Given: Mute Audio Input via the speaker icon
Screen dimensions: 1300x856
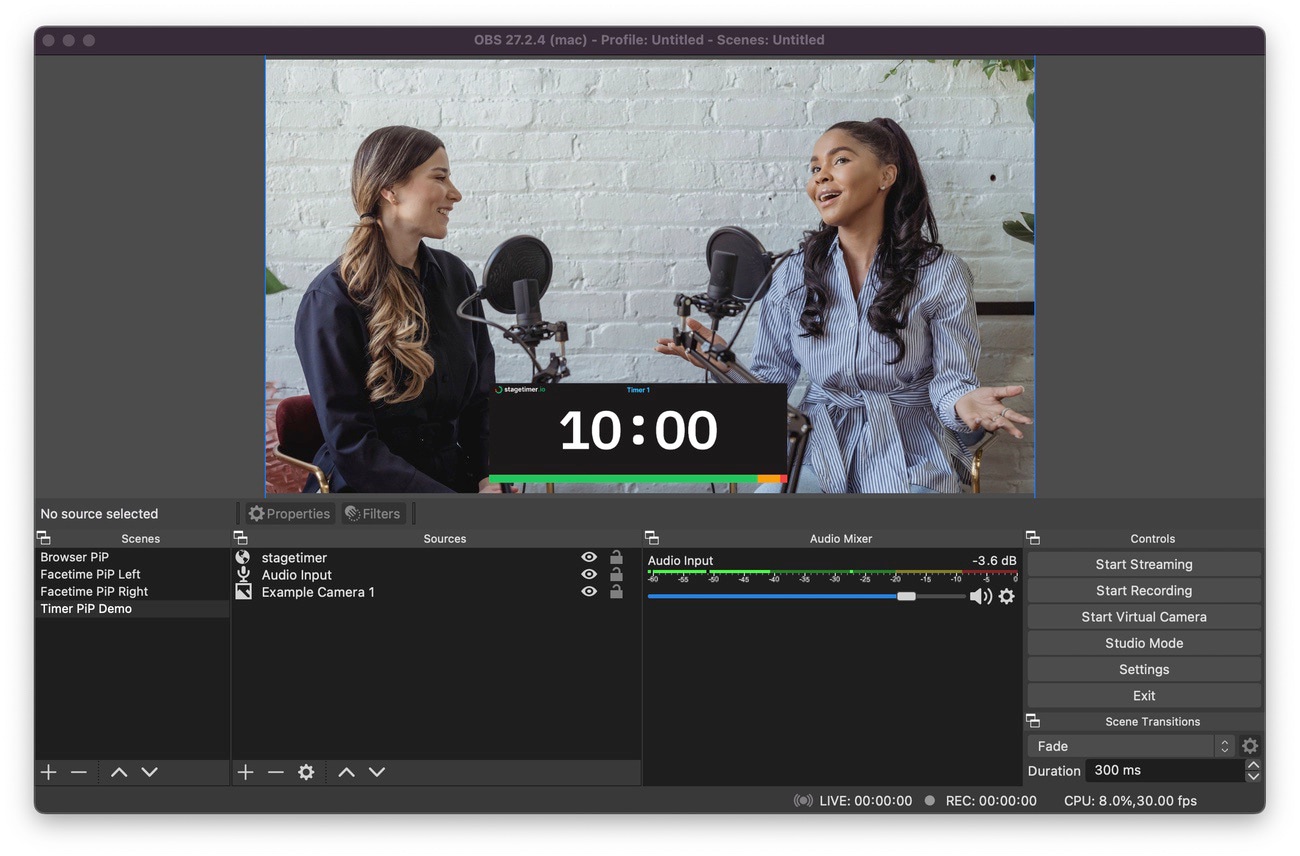Looking at the screenshot, I should (x=981, y=596).
